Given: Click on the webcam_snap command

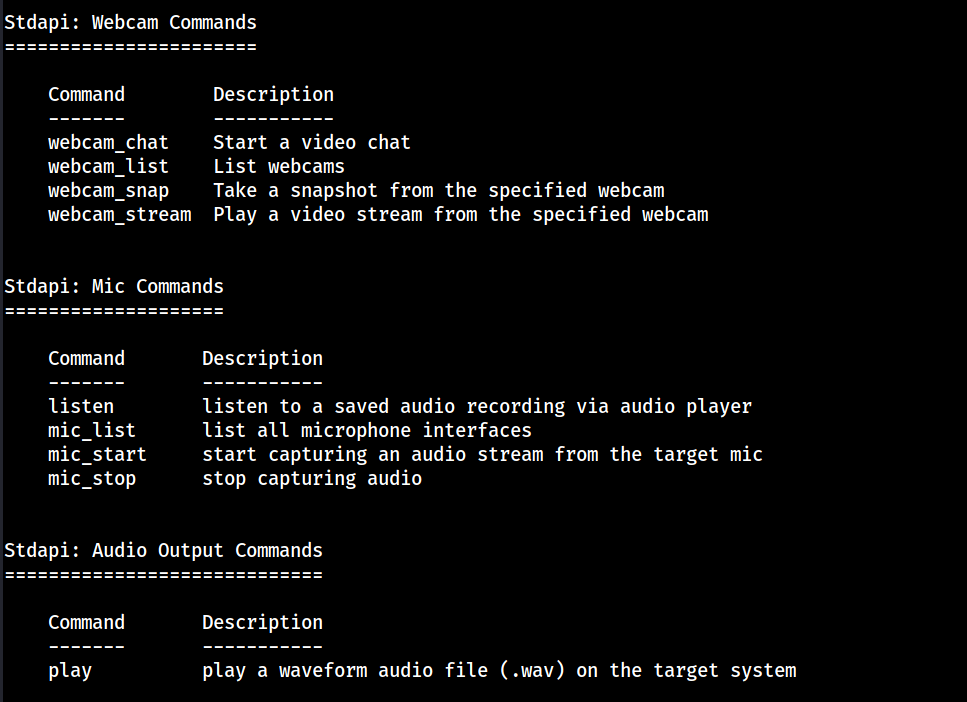Looking at the screenshot, I should click(x=108, y=191).
